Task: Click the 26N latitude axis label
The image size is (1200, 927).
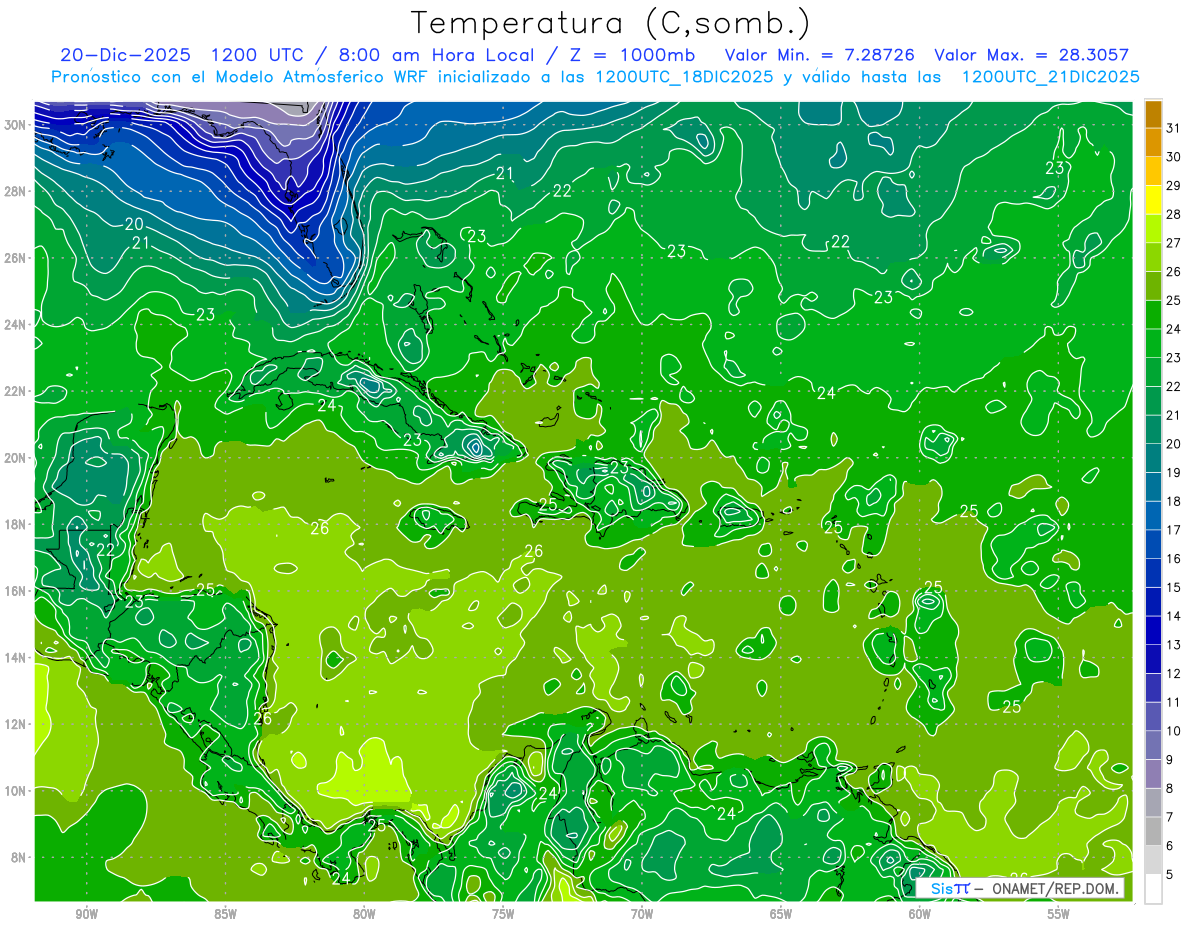Action: [x=17, y=258]
